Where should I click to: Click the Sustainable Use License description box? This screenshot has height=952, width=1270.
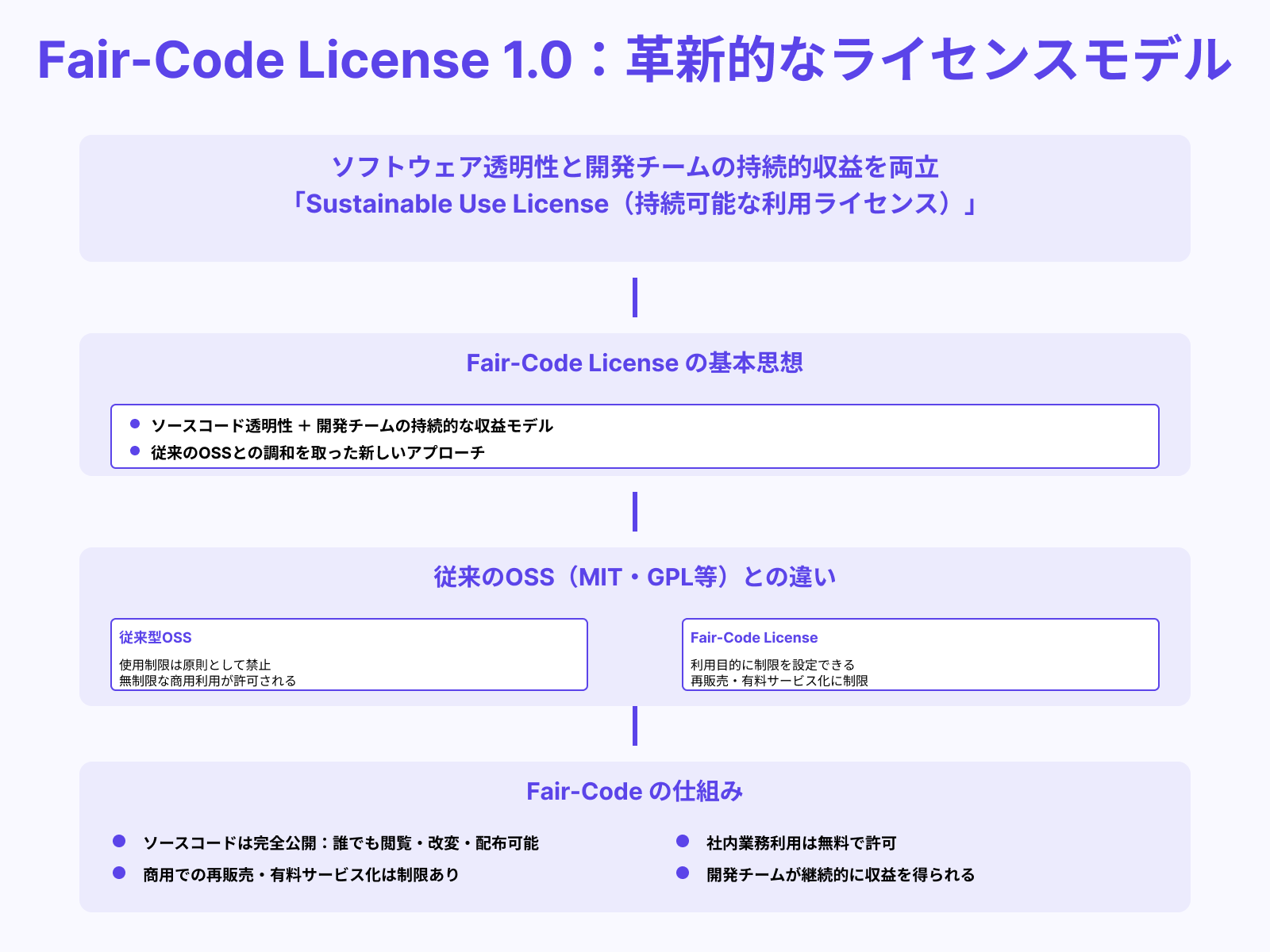pyautogui.click(x=634, y=198)
